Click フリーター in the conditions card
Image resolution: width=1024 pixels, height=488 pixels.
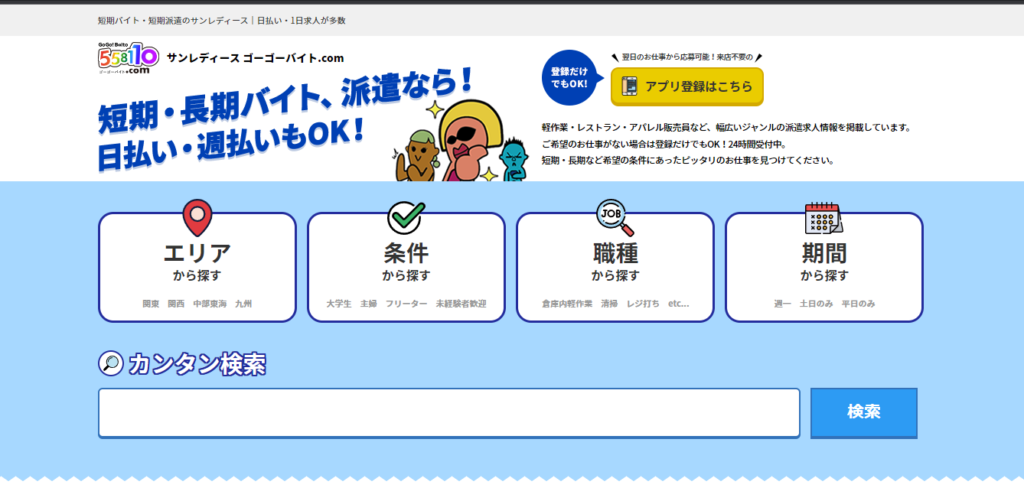(406, 304)
